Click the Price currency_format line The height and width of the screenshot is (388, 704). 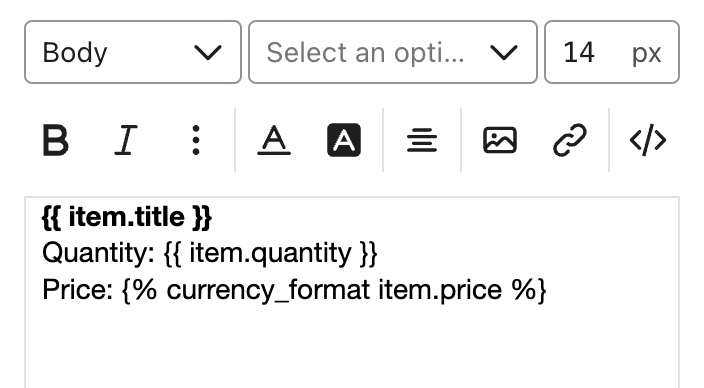pyautogui.click(x=294, y=290)
